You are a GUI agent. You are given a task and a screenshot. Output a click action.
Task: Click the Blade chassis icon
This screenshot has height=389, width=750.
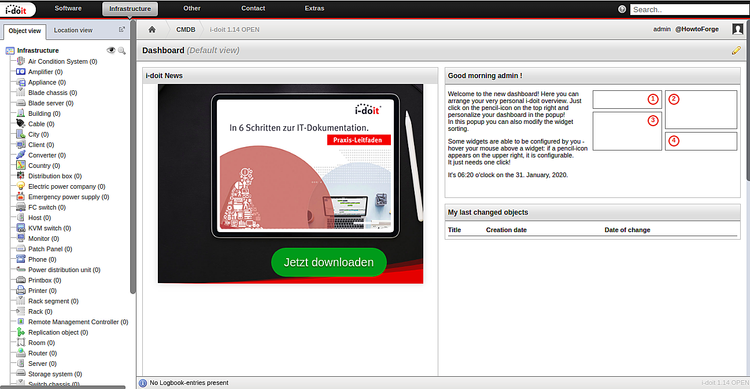[x=21, y=92]
